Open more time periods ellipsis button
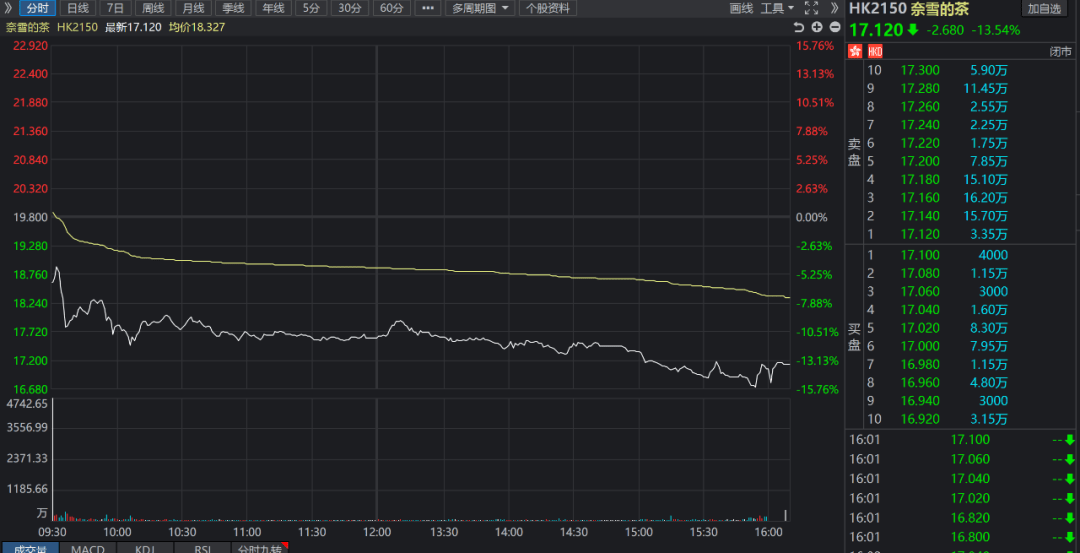 click(x=427, y=8)
